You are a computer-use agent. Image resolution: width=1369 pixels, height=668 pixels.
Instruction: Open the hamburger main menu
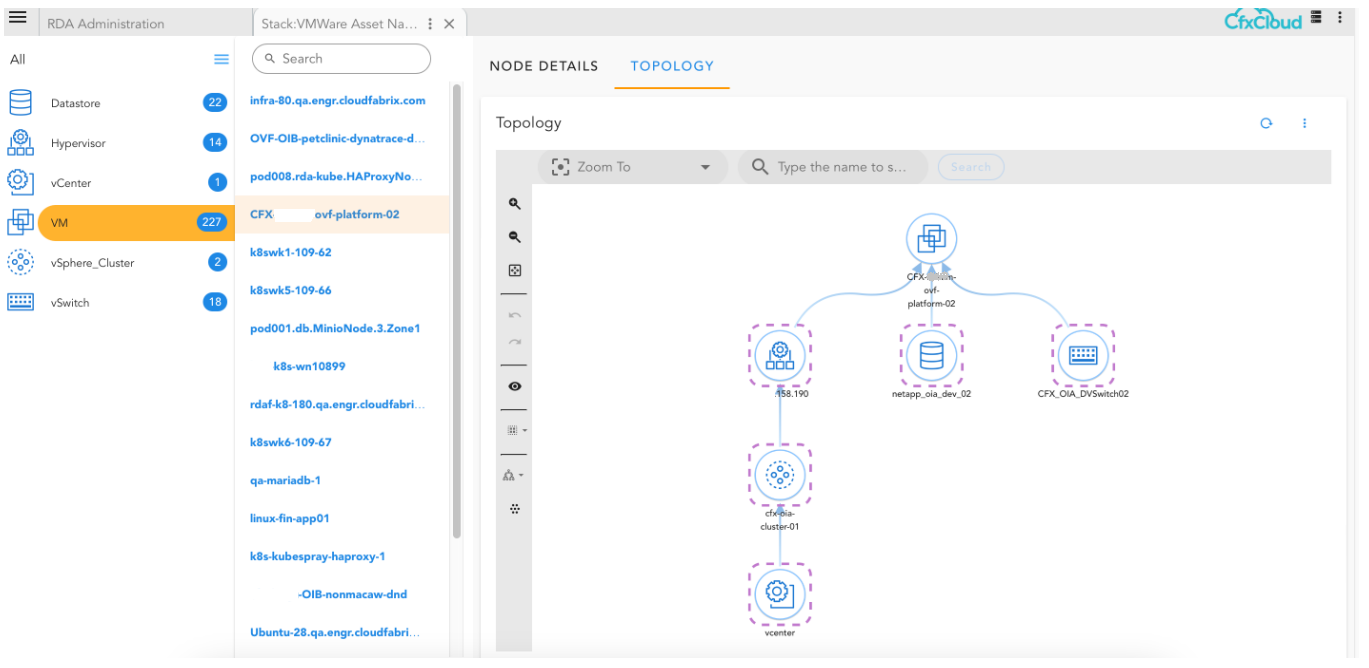(x=17, y=18)
